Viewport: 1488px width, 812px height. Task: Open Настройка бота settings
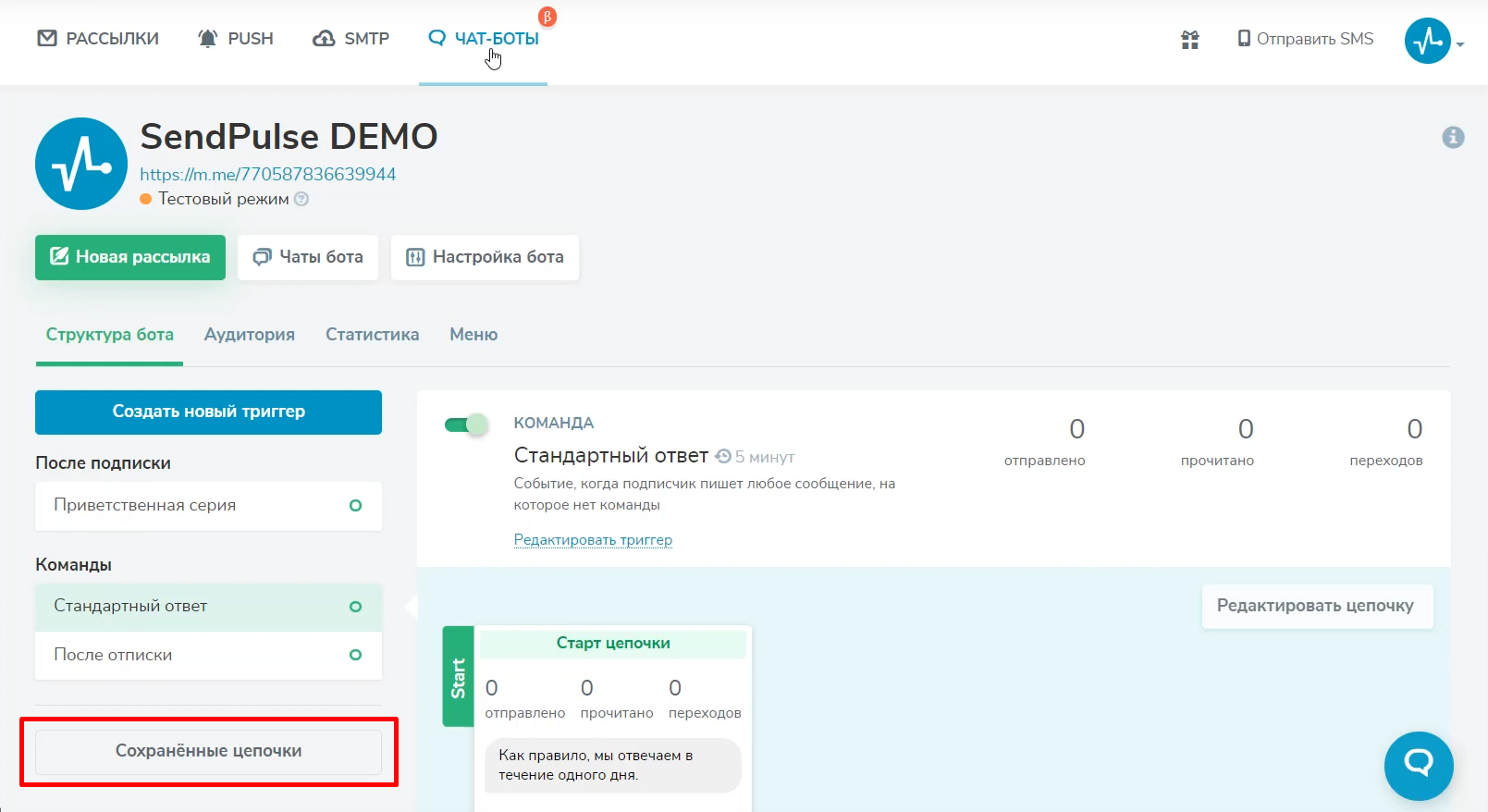pyautogui.click(x=485, y=257)
